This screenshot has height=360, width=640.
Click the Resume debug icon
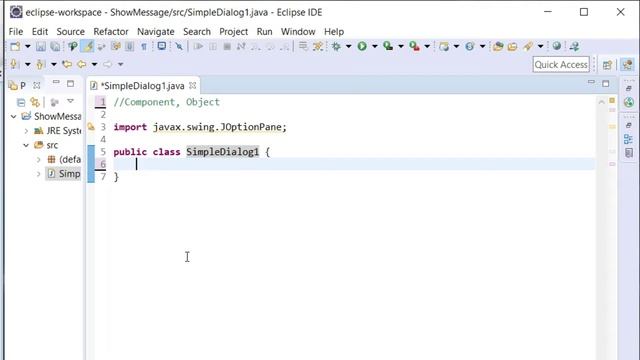[x=198, y=46]
